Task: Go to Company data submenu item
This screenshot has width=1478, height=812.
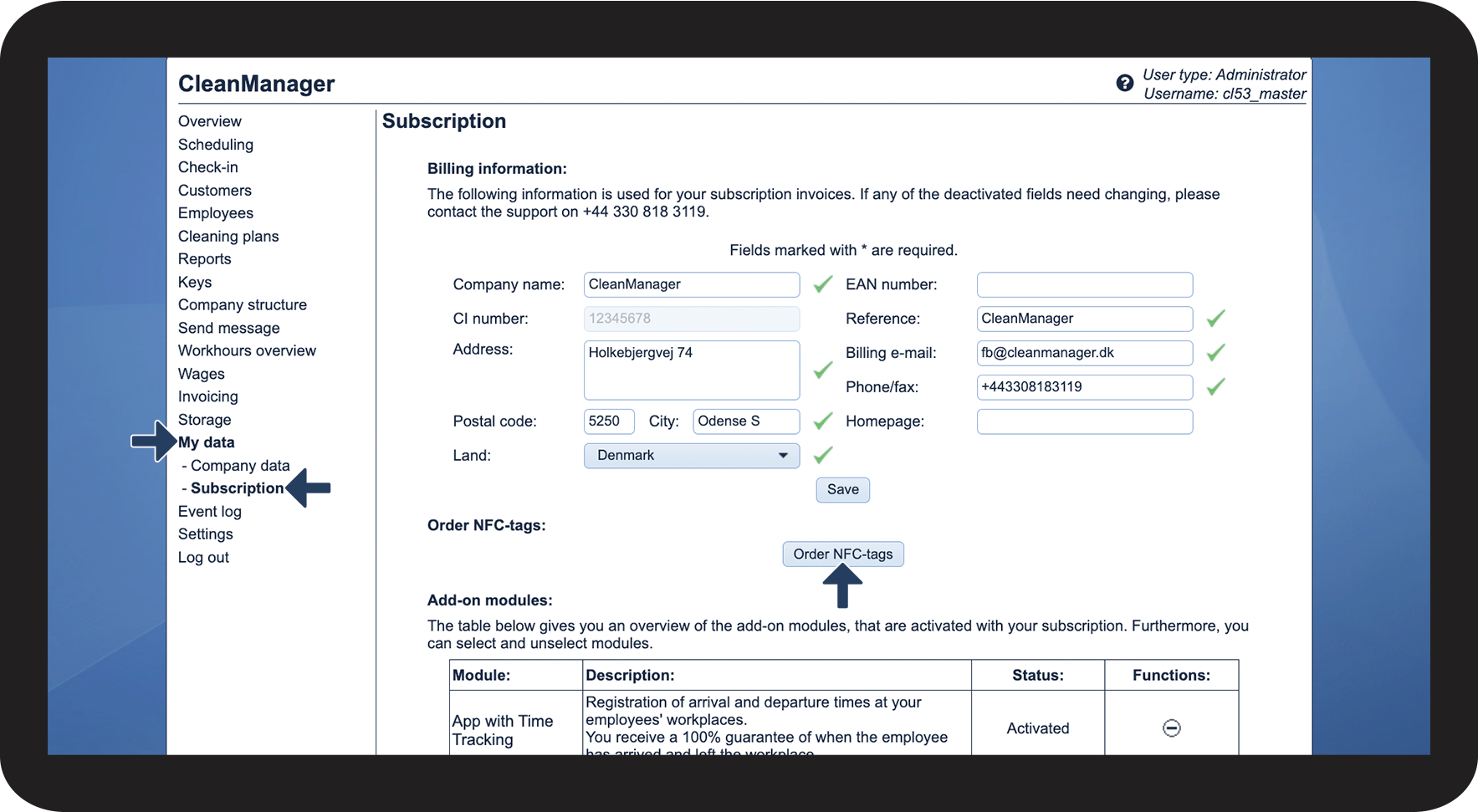Action: pos(239,466)
